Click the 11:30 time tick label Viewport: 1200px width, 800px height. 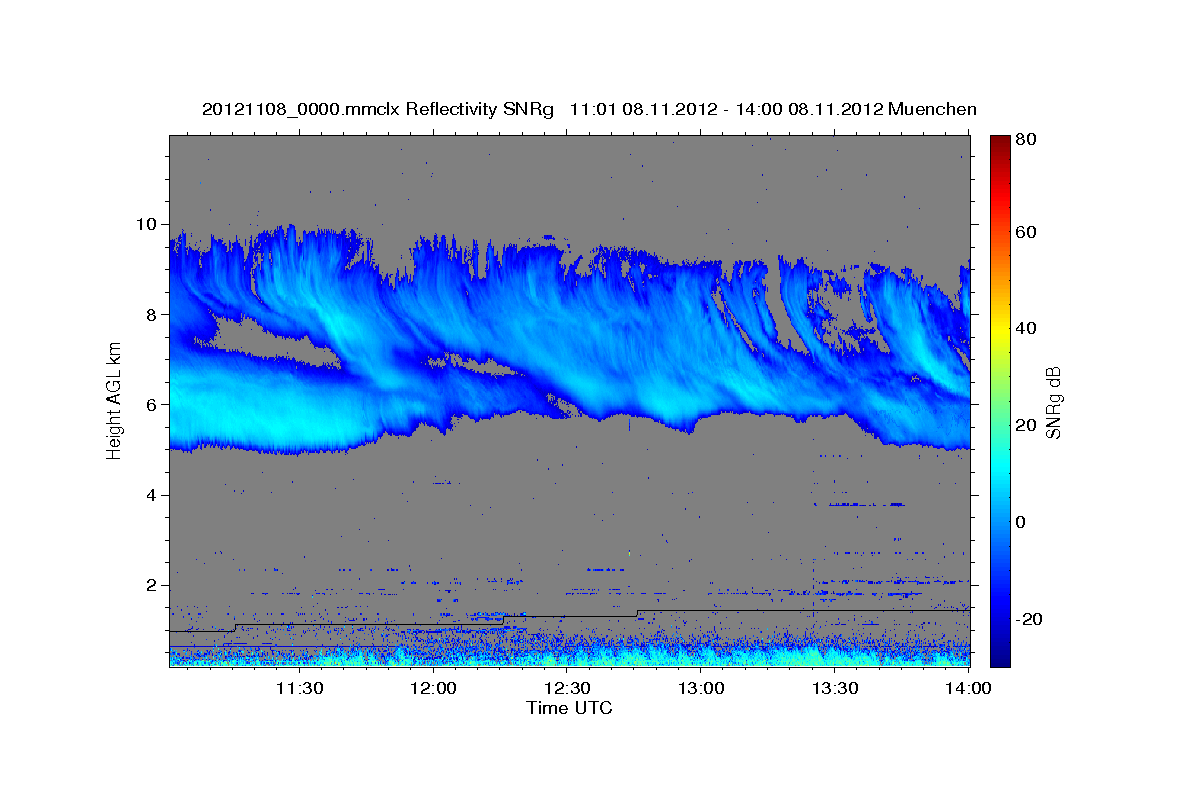299,688
